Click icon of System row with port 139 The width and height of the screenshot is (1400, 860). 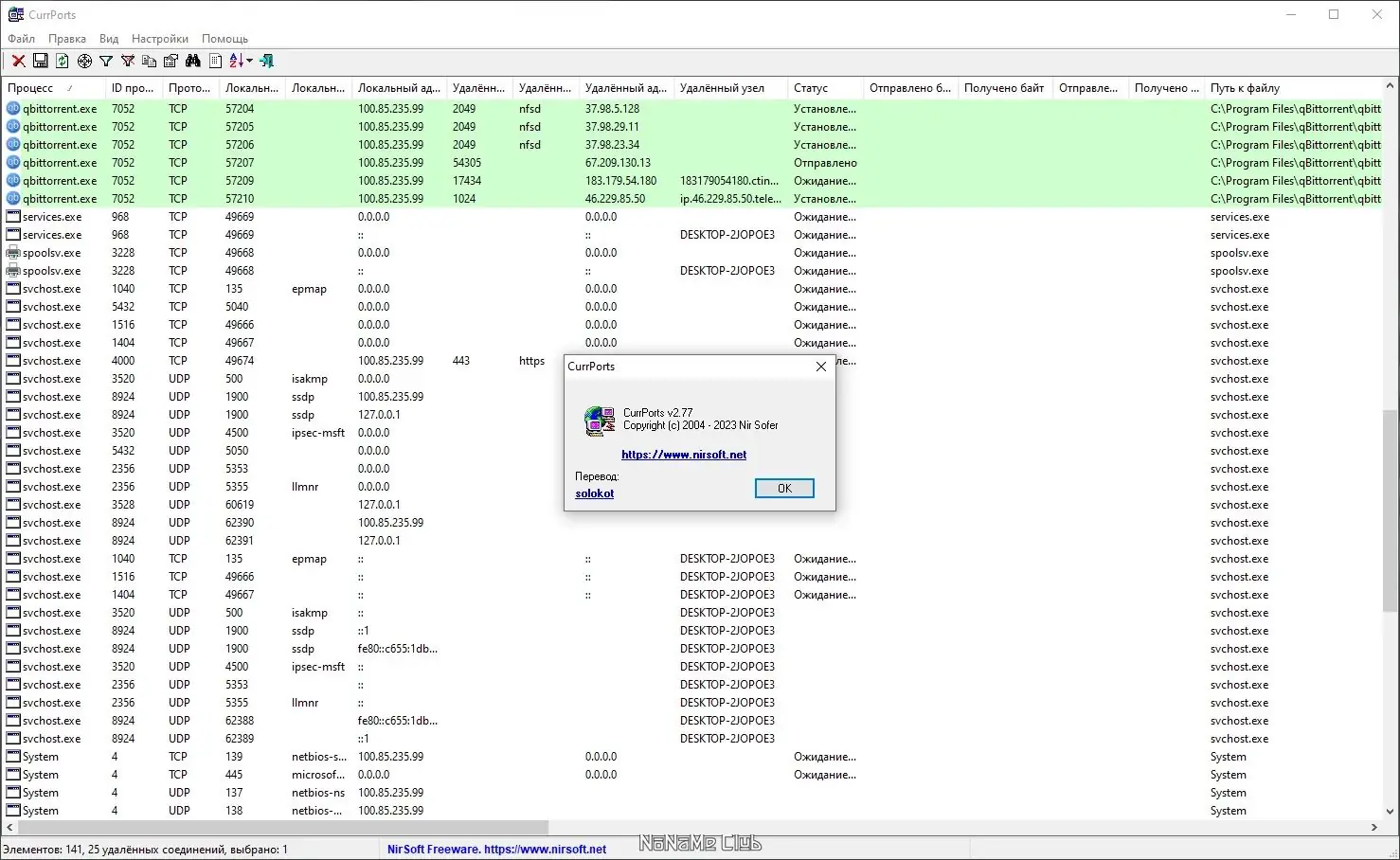(x=13, y=757)
